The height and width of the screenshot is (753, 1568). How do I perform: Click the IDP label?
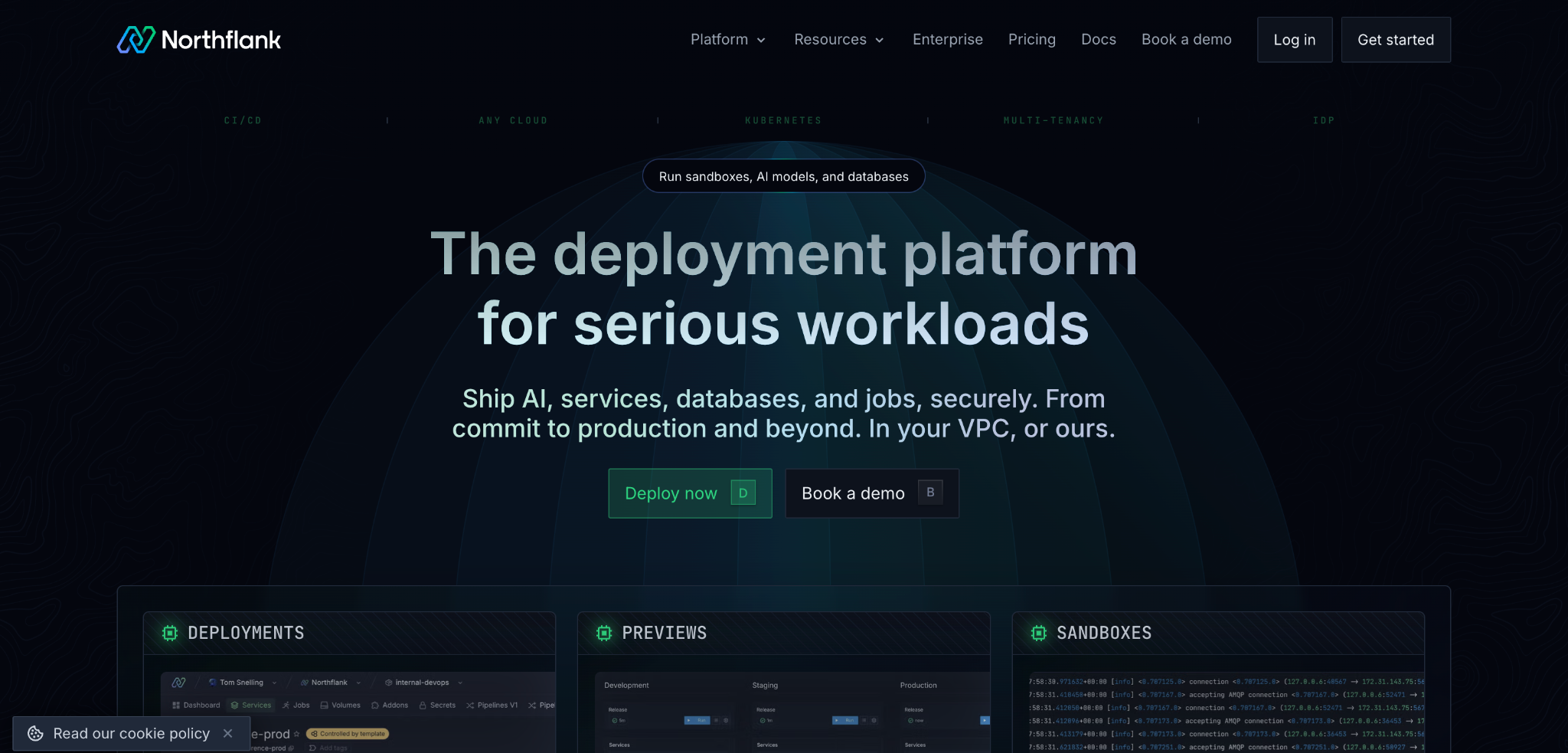[1324, 121]
